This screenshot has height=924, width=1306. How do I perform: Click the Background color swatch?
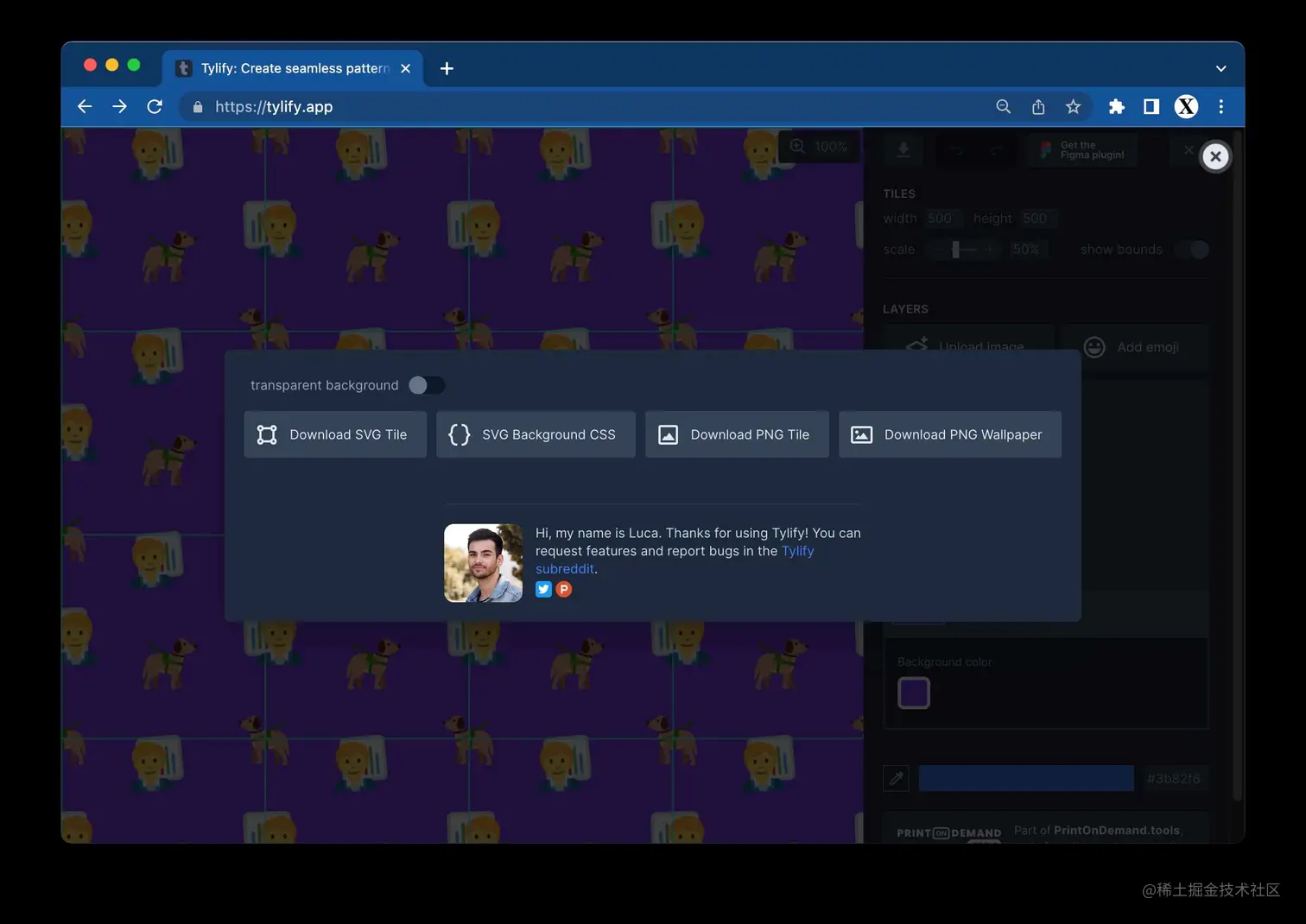point(913,692)
